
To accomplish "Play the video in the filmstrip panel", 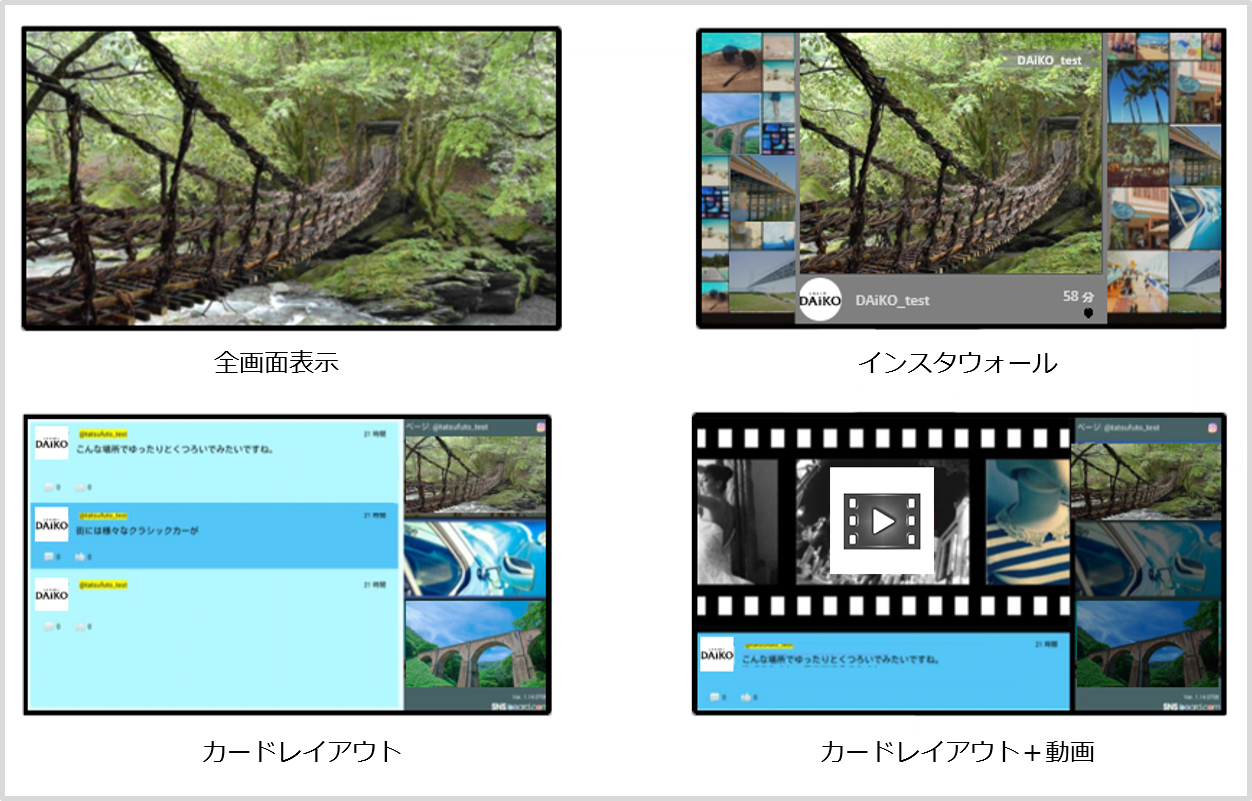I will 881,521.
